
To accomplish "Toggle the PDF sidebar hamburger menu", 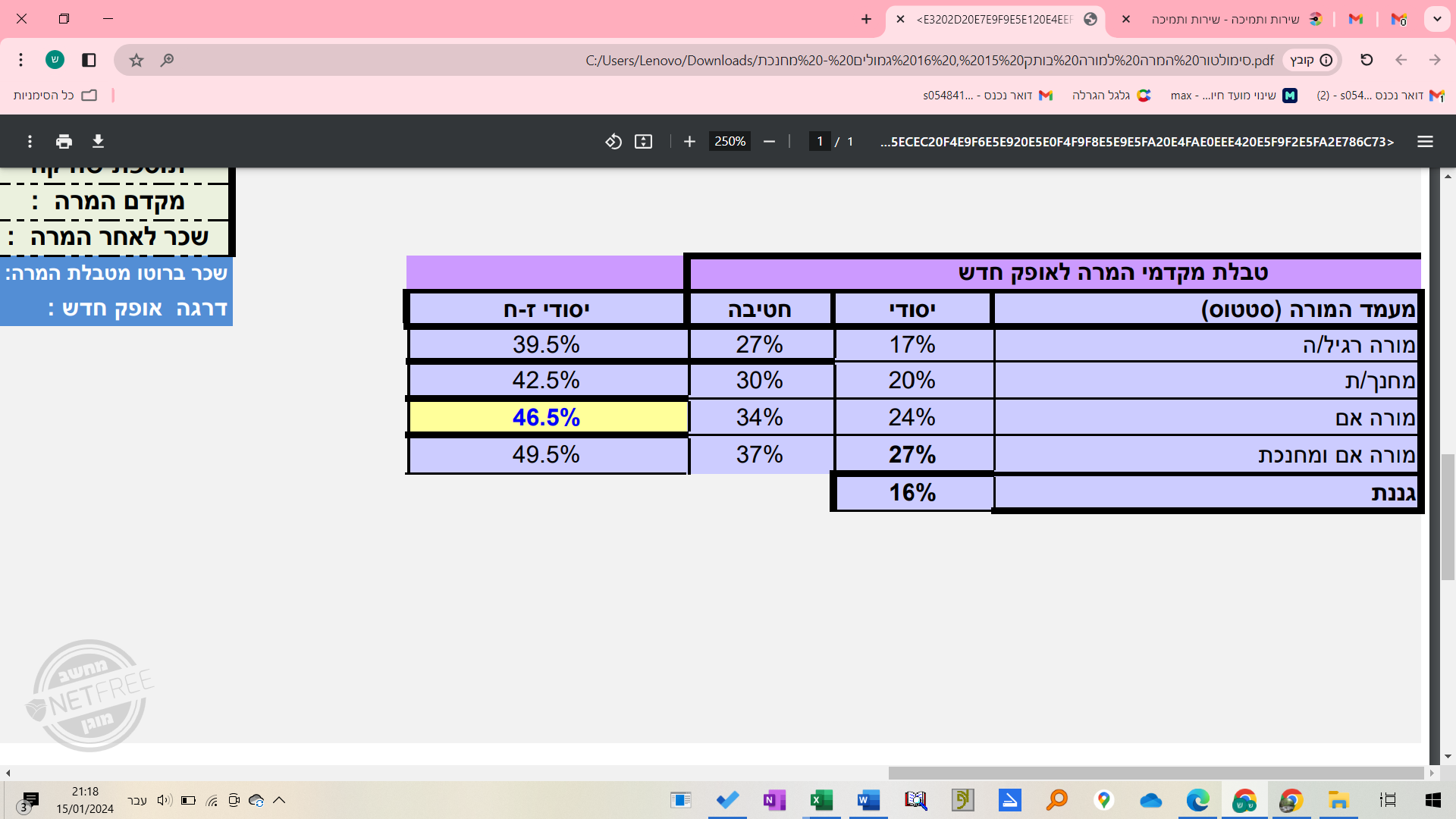I will tap(1425, 141).
